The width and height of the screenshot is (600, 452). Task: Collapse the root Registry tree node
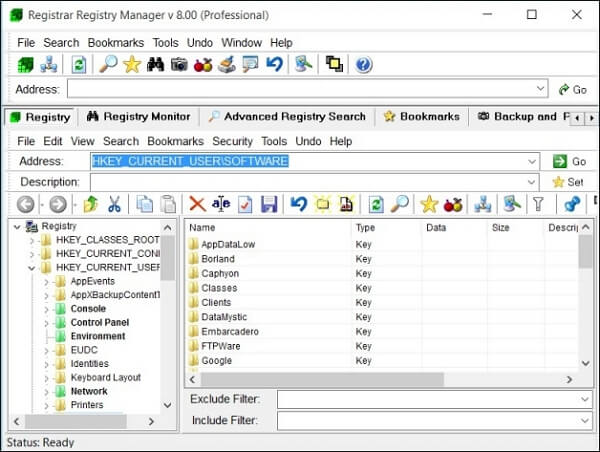point(17,227)
